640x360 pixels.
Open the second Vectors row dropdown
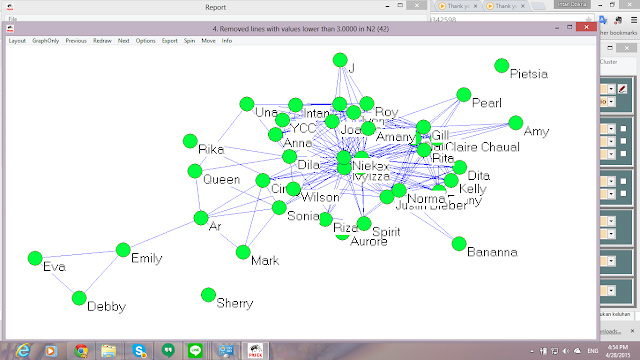[x=611, y=193]
